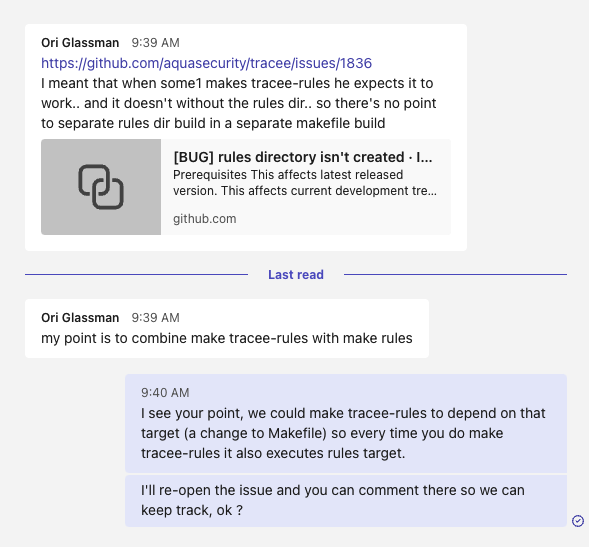The width and height of the screenshot is (589, 547).
Task: Click the 9:39 AM timestamp below the Last read divider
Action: [x=156, y=317]
